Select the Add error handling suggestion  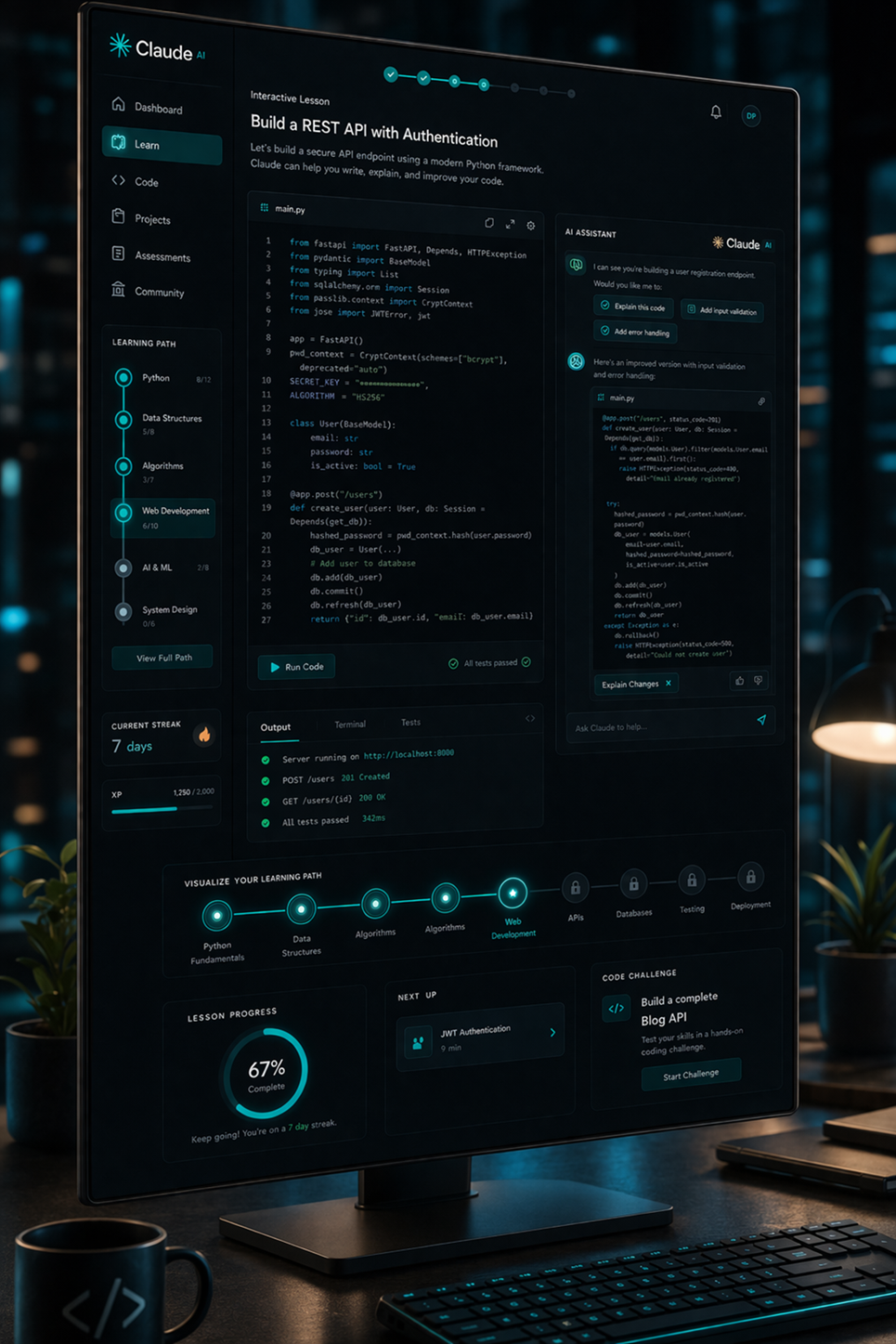635,332
